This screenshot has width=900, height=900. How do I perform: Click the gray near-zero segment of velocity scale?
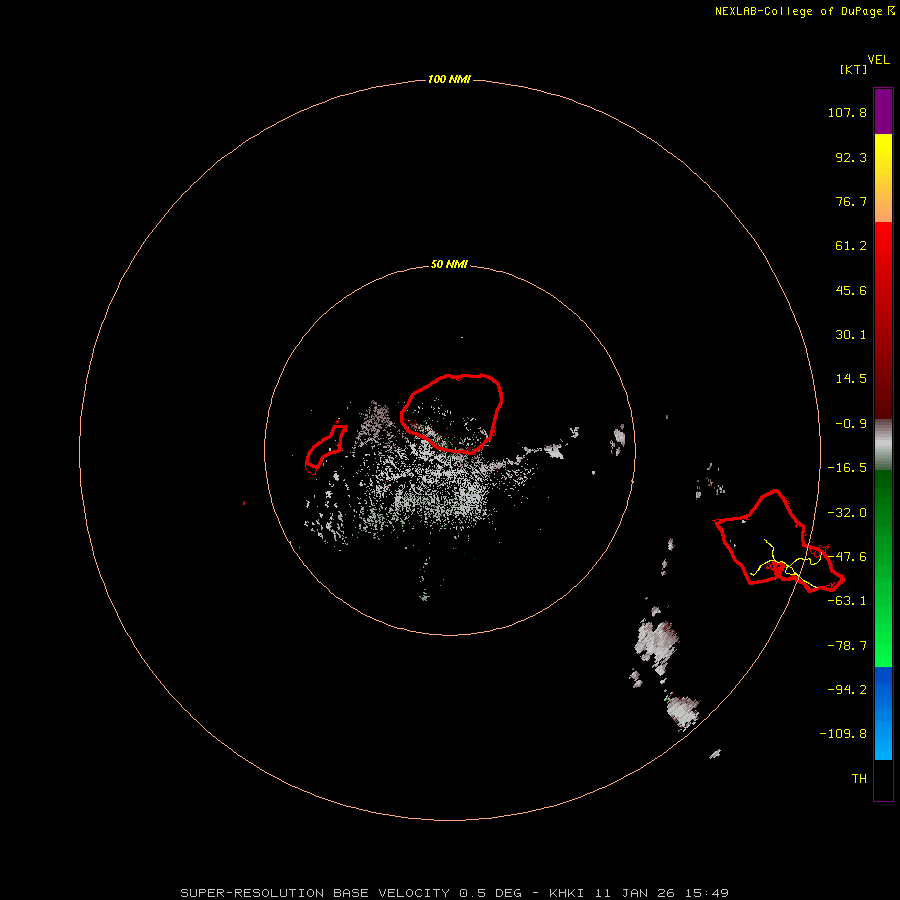pyautogui.click(x=883, y=445)
